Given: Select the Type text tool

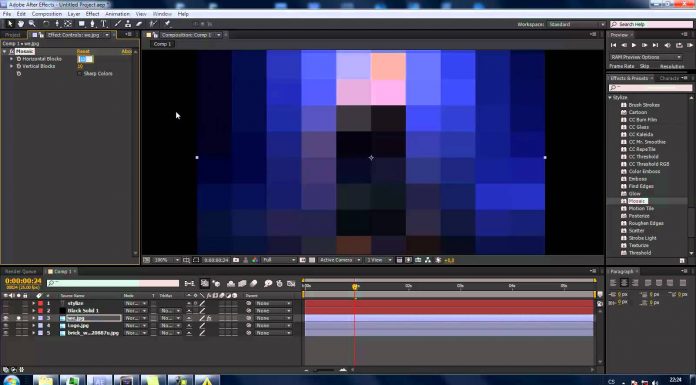Looking at the screenshot, I should 104,24.
